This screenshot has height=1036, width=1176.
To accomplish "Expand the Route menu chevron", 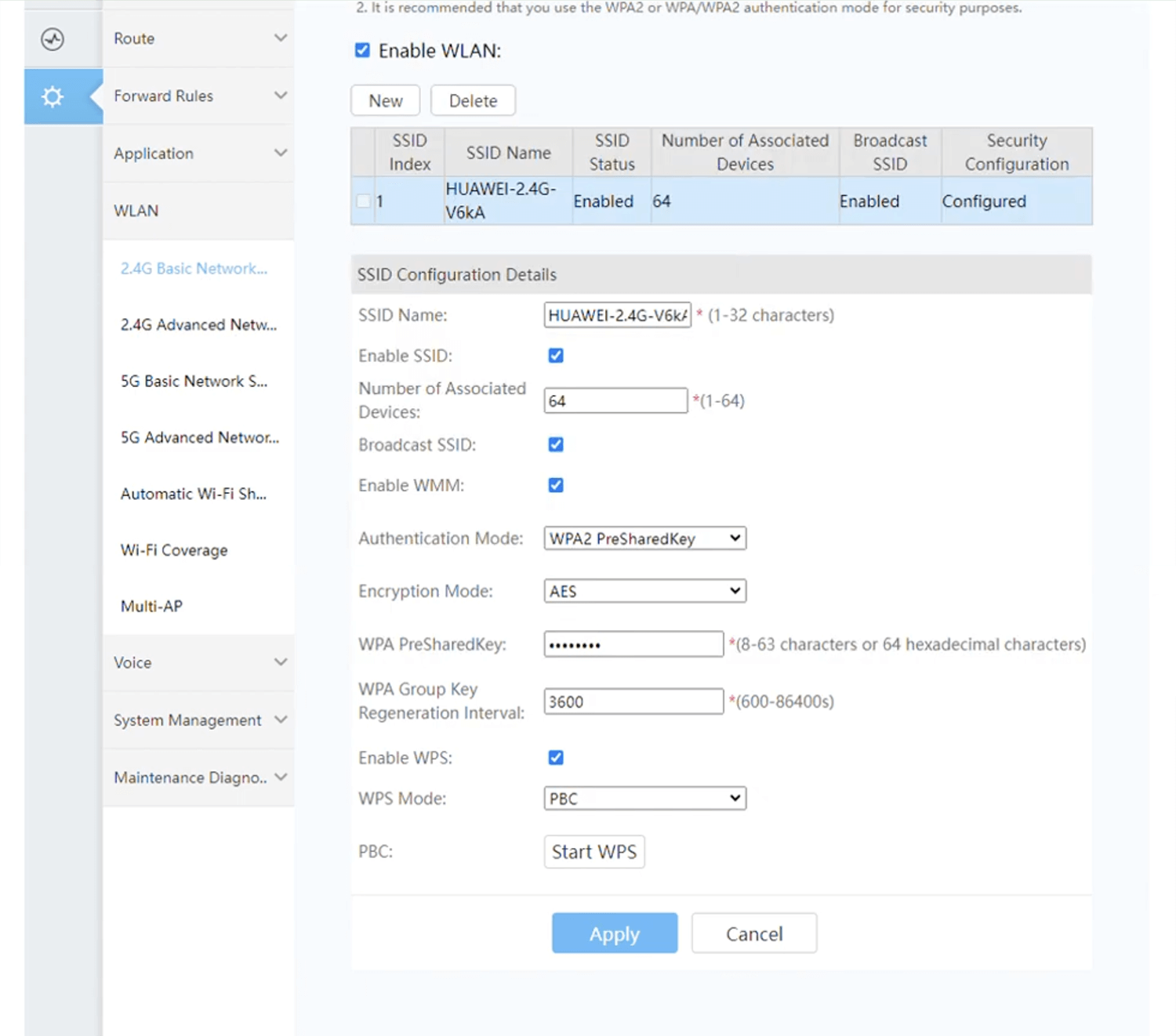I will (280, 38).
